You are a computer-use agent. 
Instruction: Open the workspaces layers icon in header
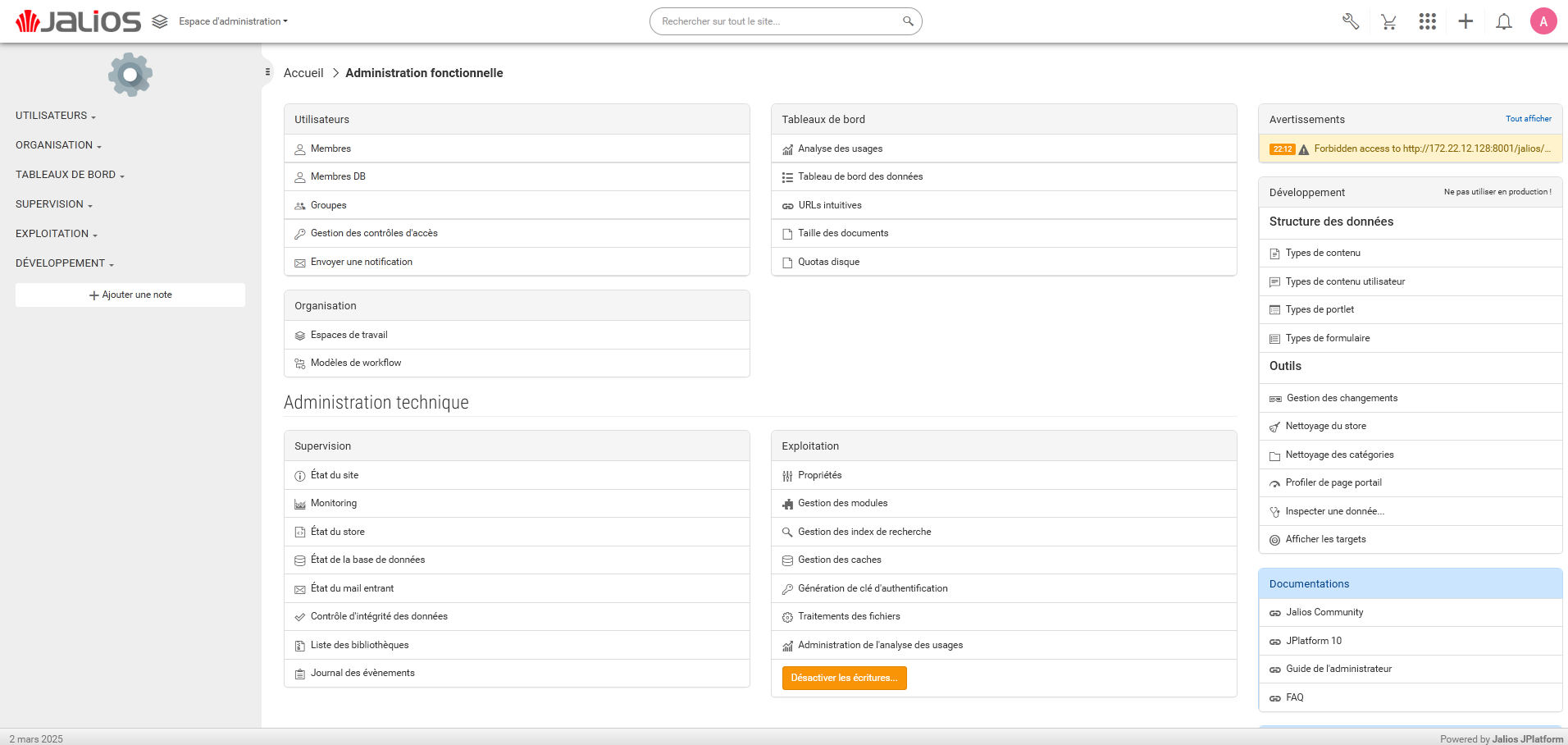[160, 21]
